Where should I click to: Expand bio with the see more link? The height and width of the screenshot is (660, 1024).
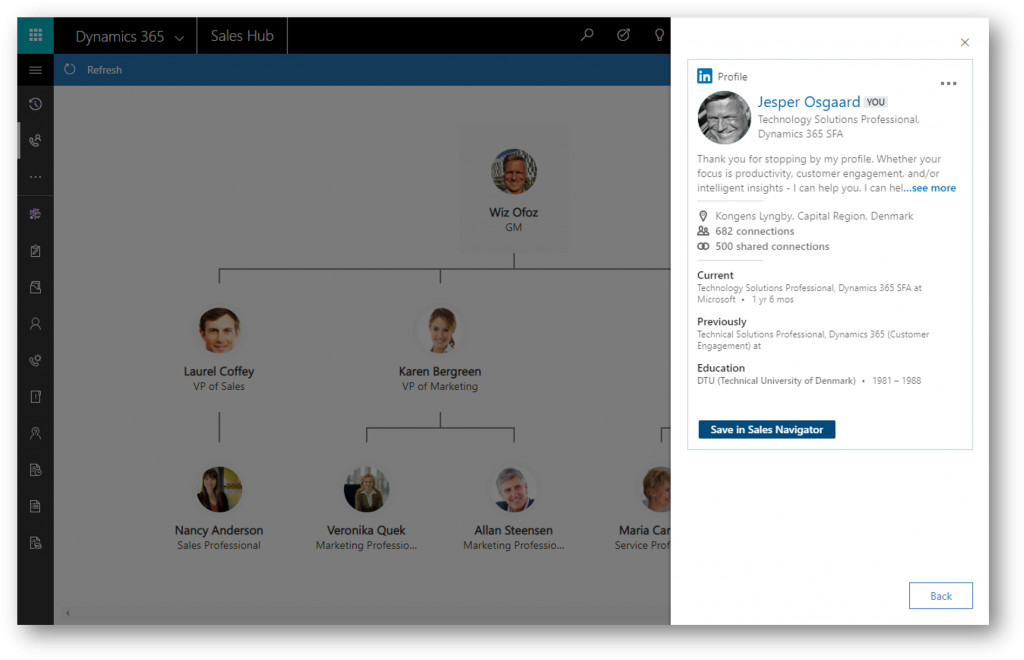pyautogui.click(x=930, y=188)
